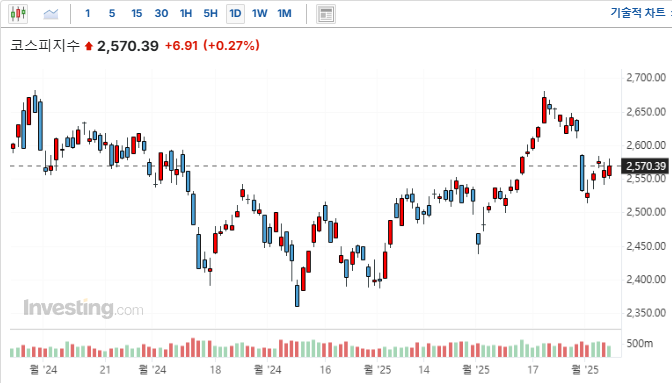Click the date axis label 21

(105, 370)
